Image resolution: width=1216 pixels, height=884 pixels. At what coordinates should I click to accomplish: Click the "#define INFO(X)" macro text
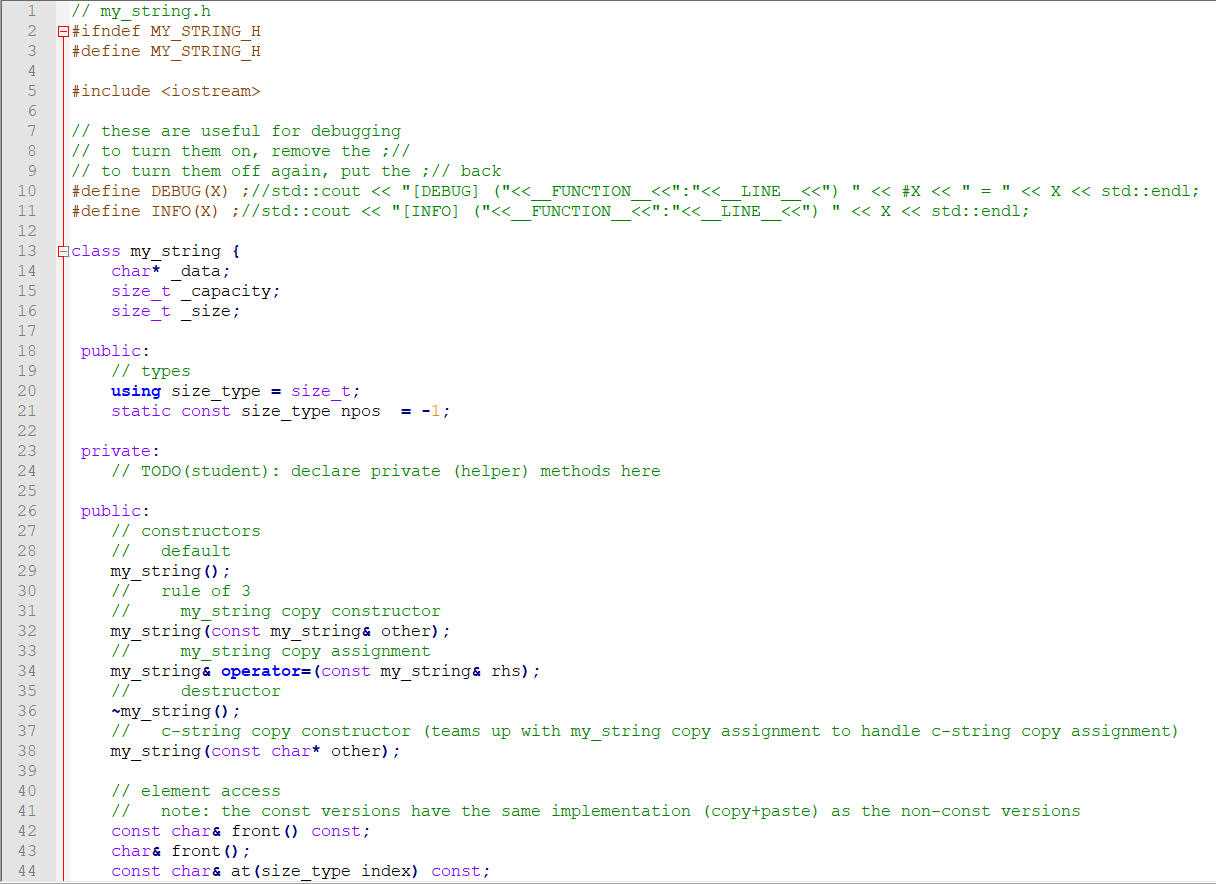click(146, 211)
